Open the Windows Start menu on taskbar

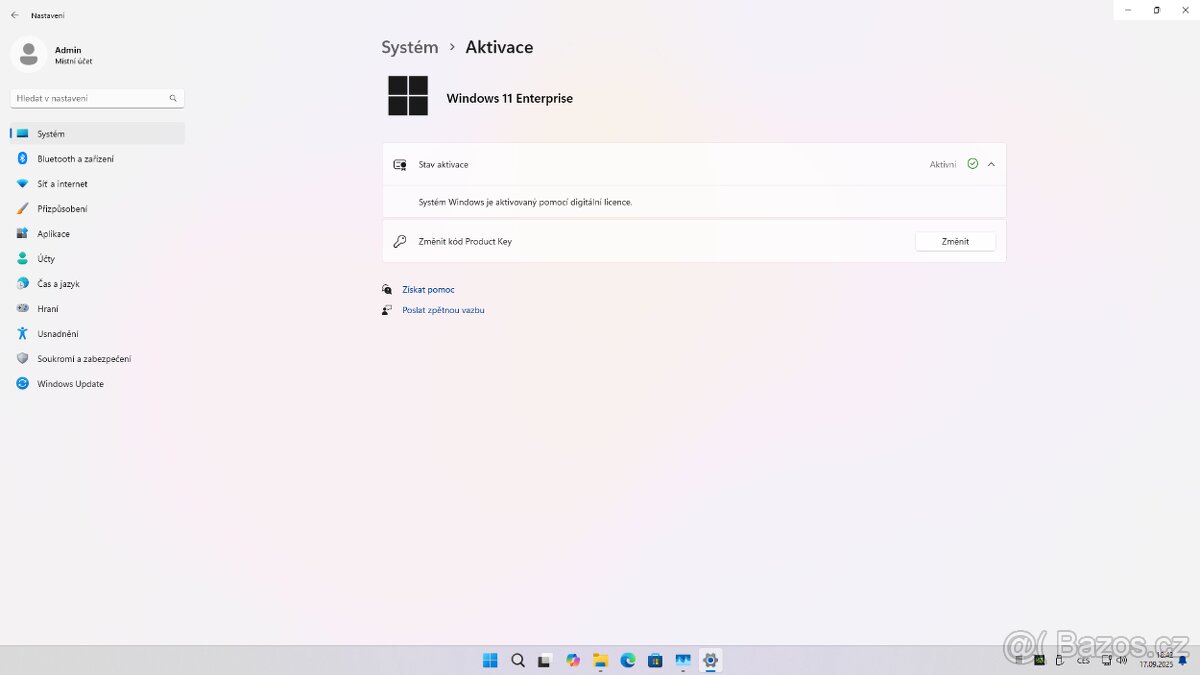490,660
